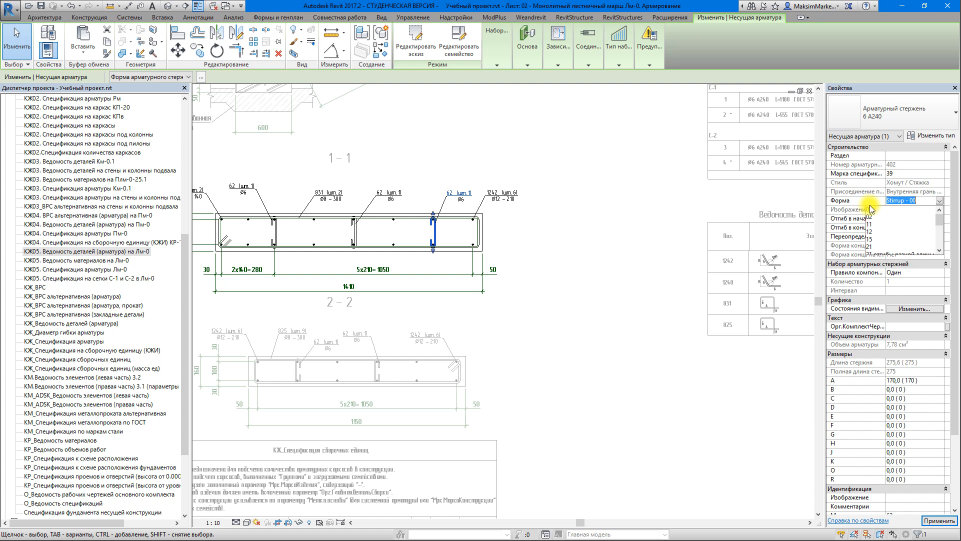
Task: Click the Save icon in quick access toolbar
Action: tap(42, 6)
